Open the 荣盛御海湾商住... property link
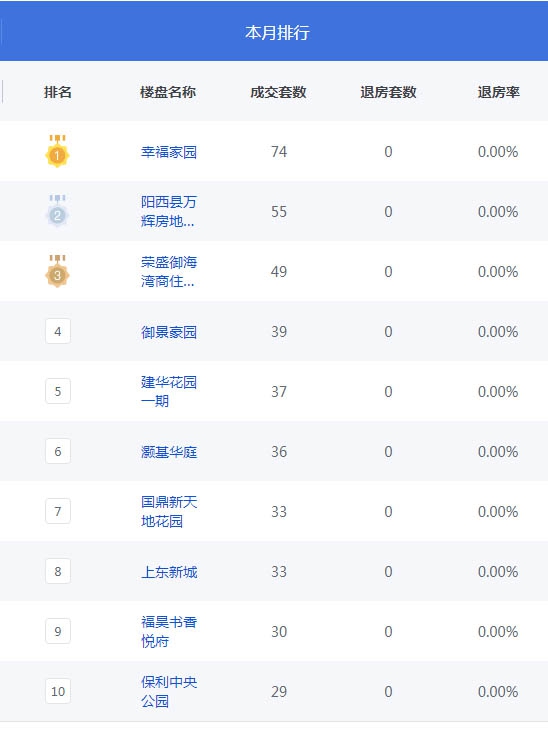This screenshot has width=548, height=740. (x=169, y=271)
